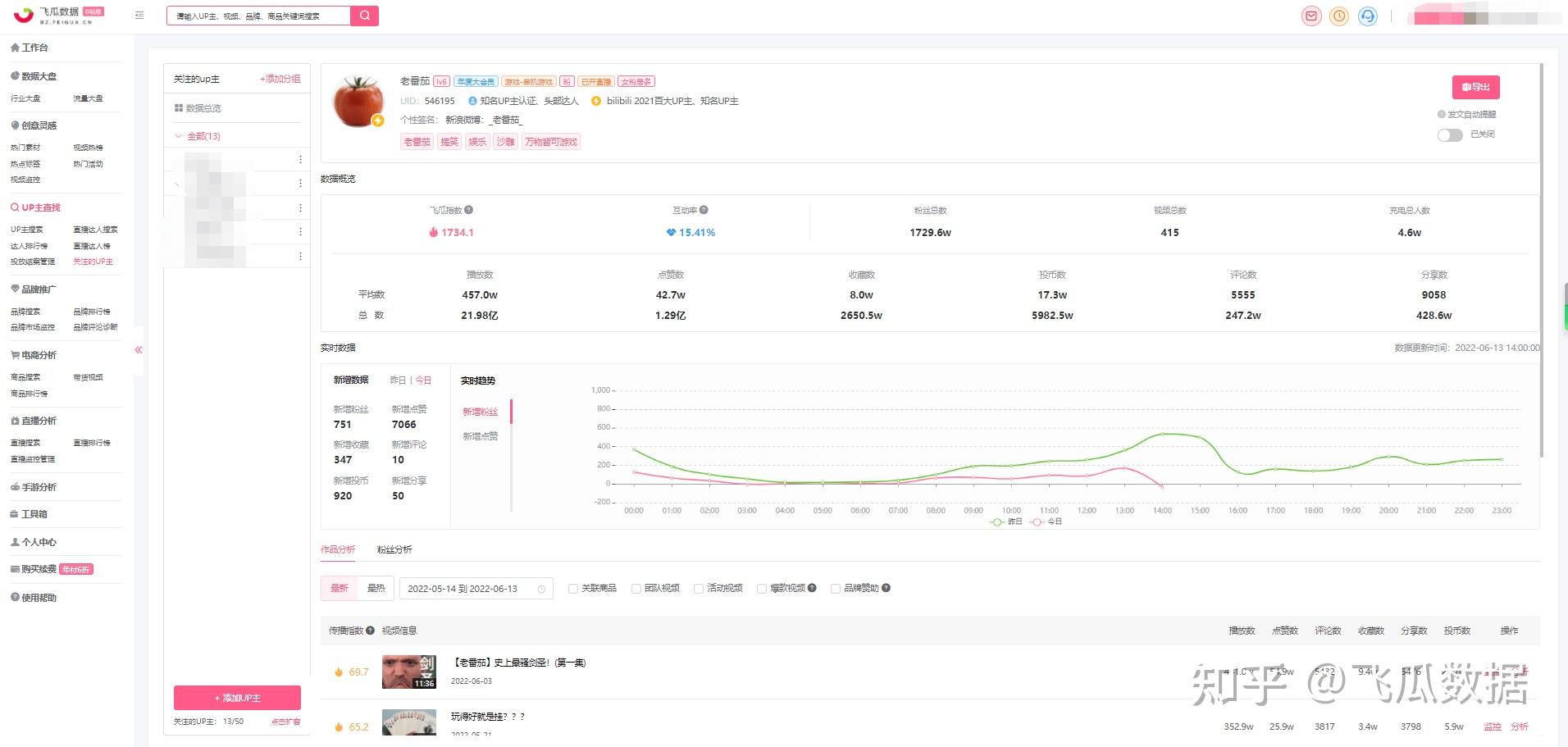The image size is (1568, 747).
Task: Click the 工作台 home icon
Action: [x=15, y=48]
